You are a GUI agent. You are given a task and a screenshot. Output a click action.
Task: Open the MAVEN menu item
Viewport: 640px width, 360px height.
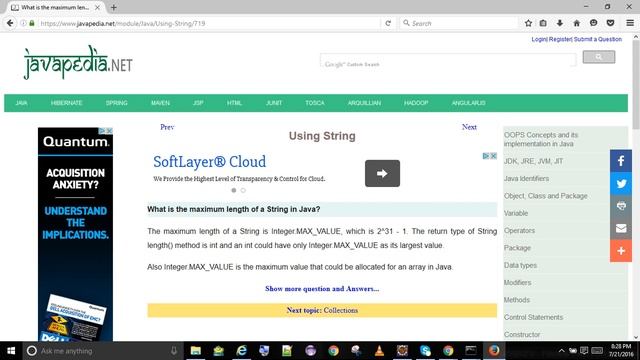point(160,103)
